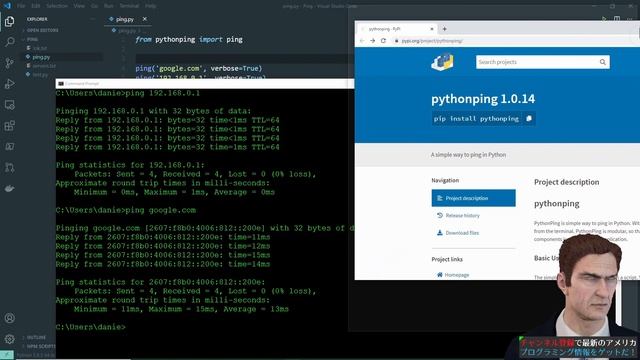This screenshot has width=640, height=360.
Task: Open the Remote Explorer view in VS Code
Action: point(9,105)
